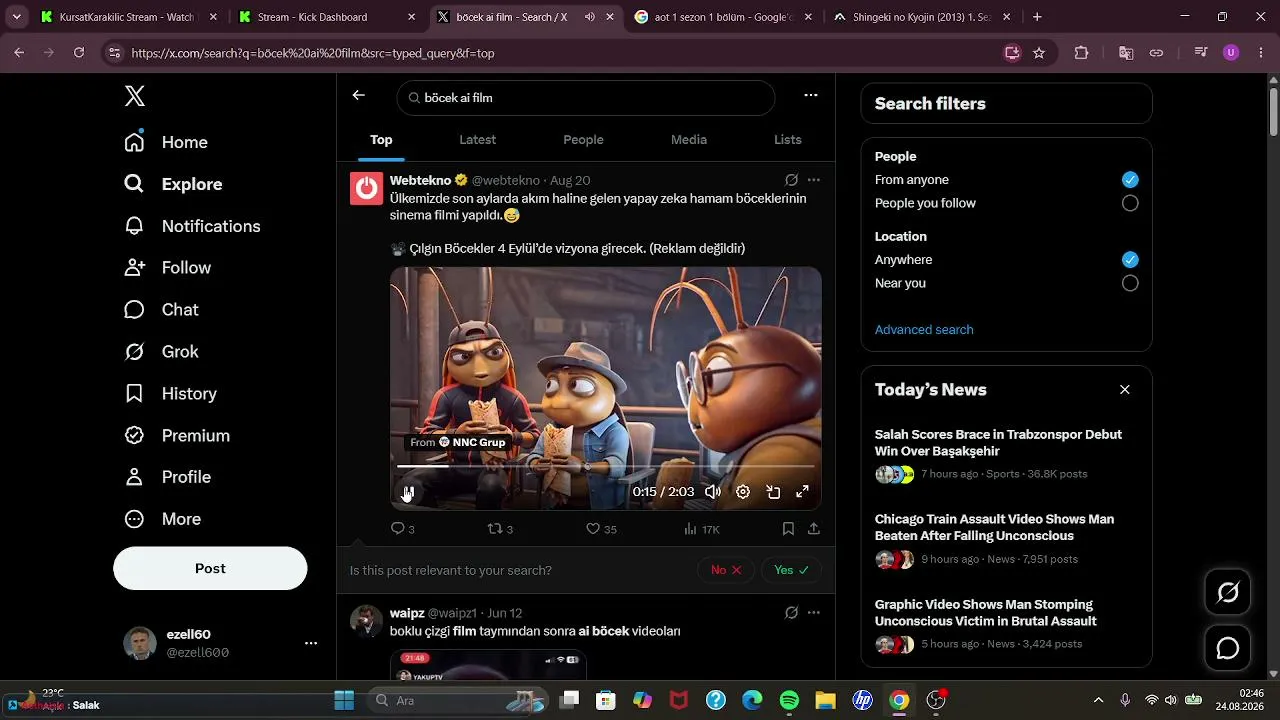
Task: Bookmark the Webtekno post
Action: 788,528
